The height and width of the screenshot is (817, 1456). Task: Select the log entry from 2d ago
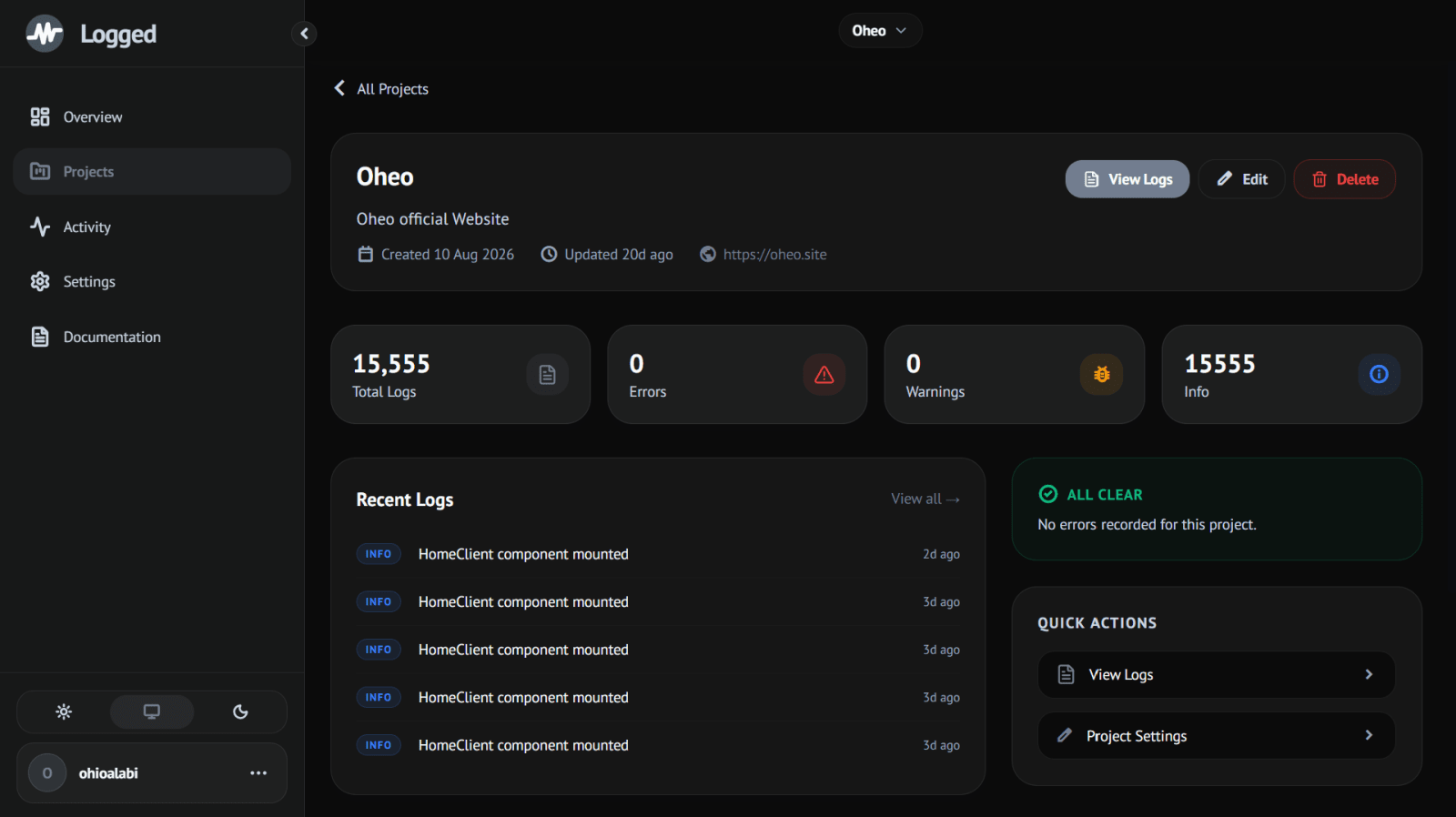(x=658, y=554)
